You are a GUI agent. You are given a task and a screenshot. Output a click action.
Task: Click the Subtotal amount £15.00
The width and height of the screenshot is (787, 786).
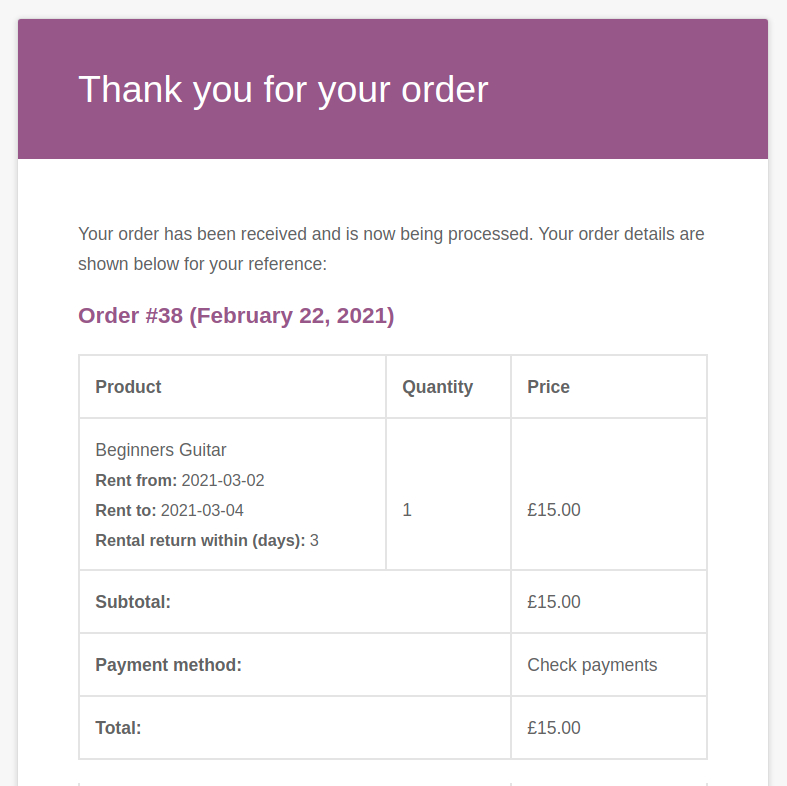pyautogui.click(x=554, y=602)
